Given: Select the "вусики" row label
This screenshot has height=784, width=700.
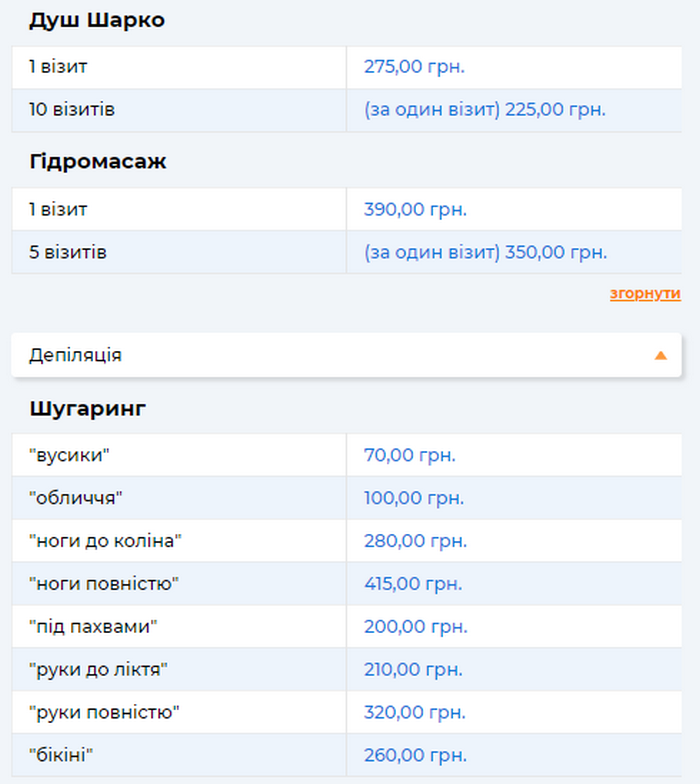Looking at the screenshot, I should pyautogui.click(x=69, y=456).
